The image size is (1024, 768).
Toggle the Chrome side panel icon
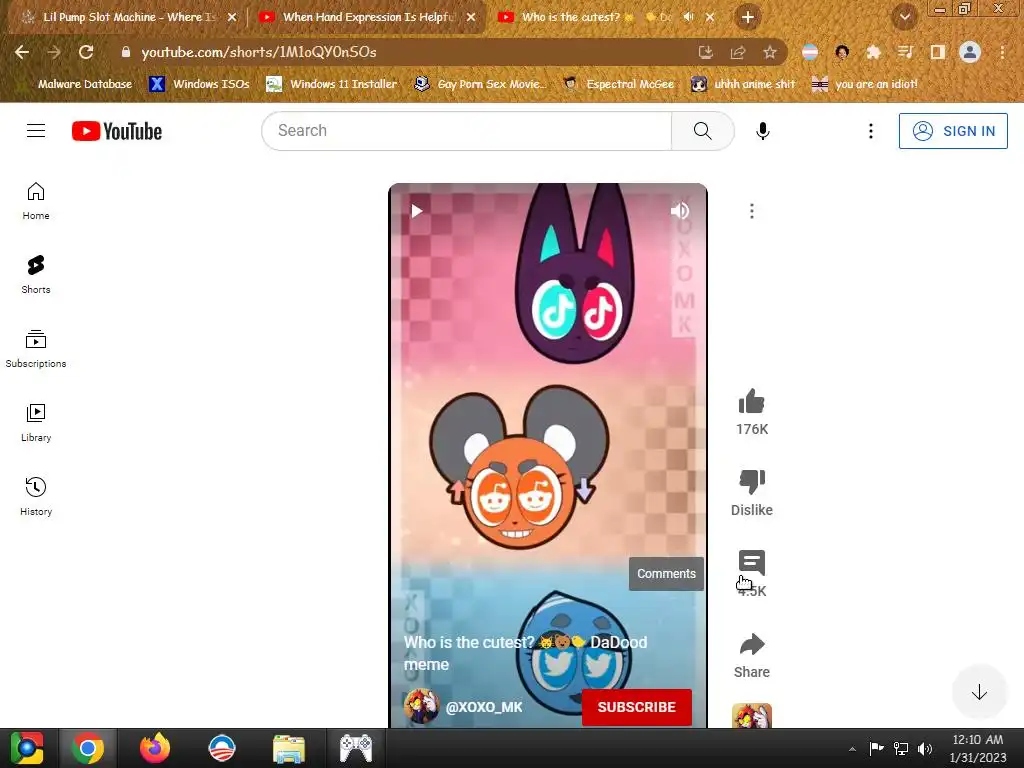(x=938, y=52)
